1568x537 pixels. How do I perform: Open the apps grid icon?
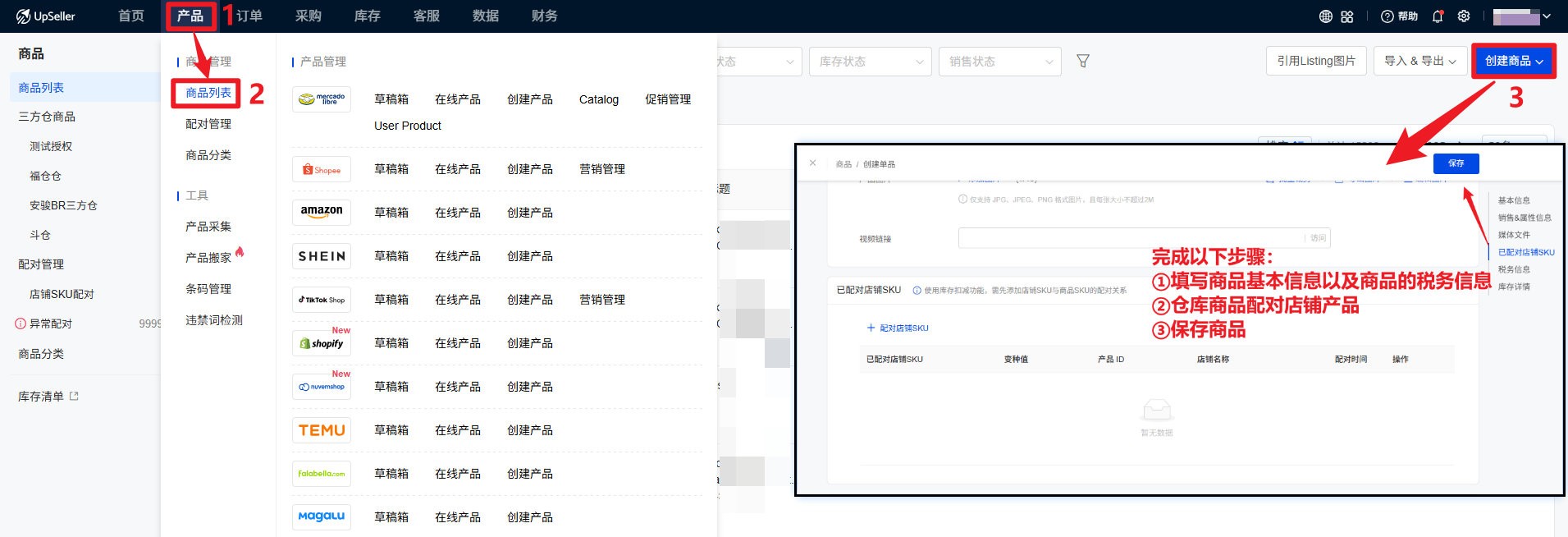[1347, 16]
